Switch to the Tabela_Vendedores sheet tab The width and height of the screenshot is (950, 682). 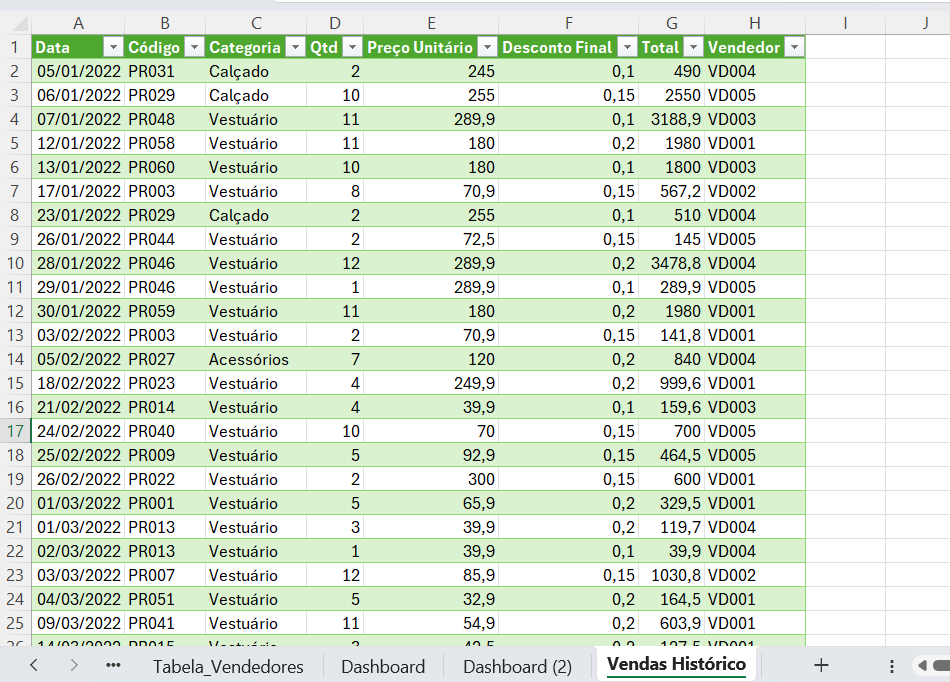(228, 666)
